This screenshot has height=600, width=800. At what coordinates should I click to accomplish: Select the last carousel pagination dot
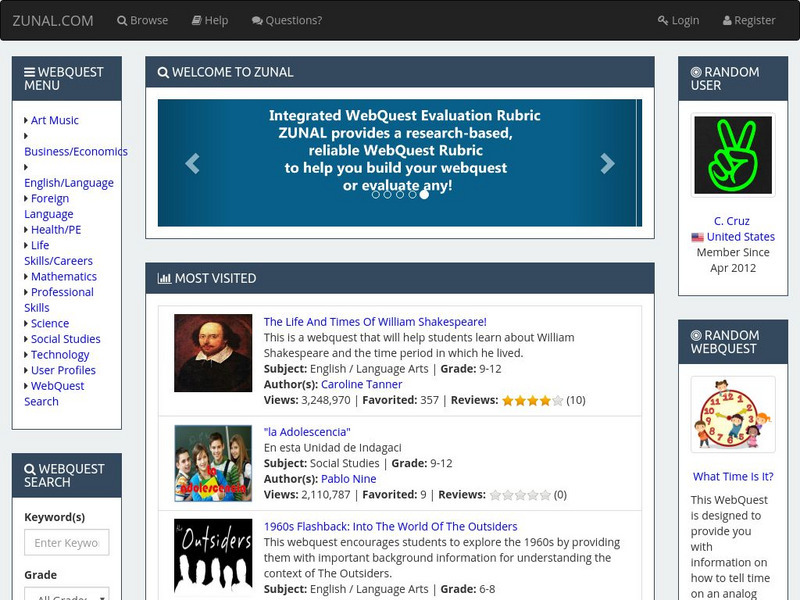point(424,196)
